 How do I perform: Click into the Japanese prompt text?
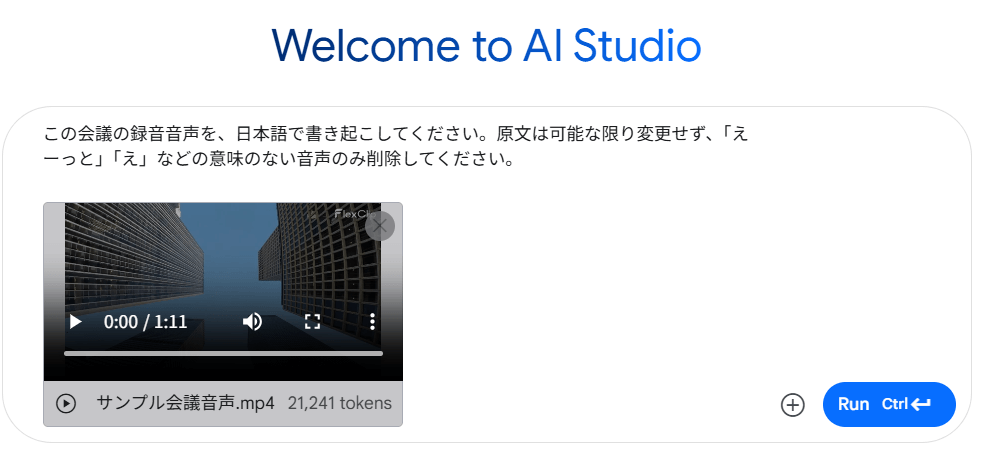[x=396, y=146]
